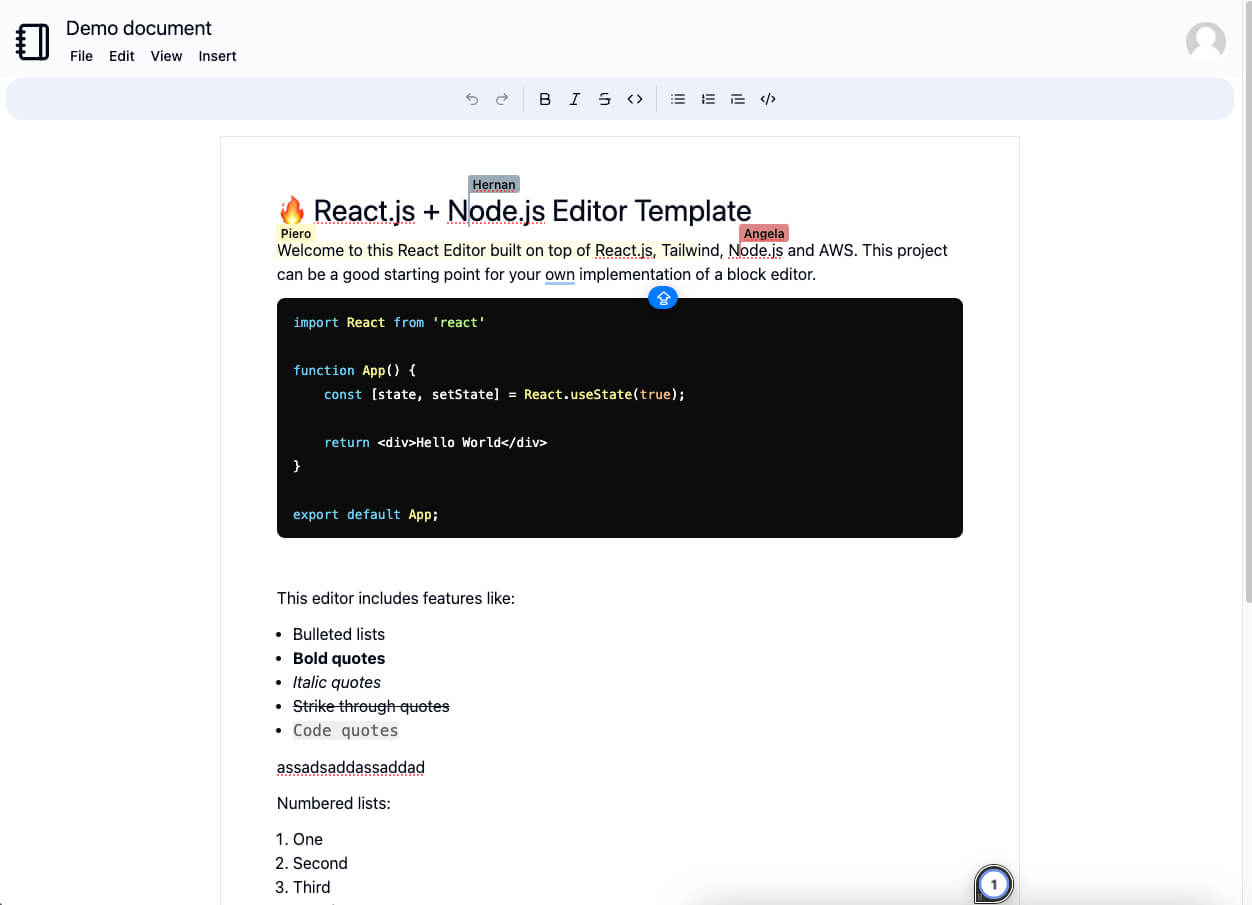Open the Insert menu
The image size is (1252, 905).
(x=217, y=56)
